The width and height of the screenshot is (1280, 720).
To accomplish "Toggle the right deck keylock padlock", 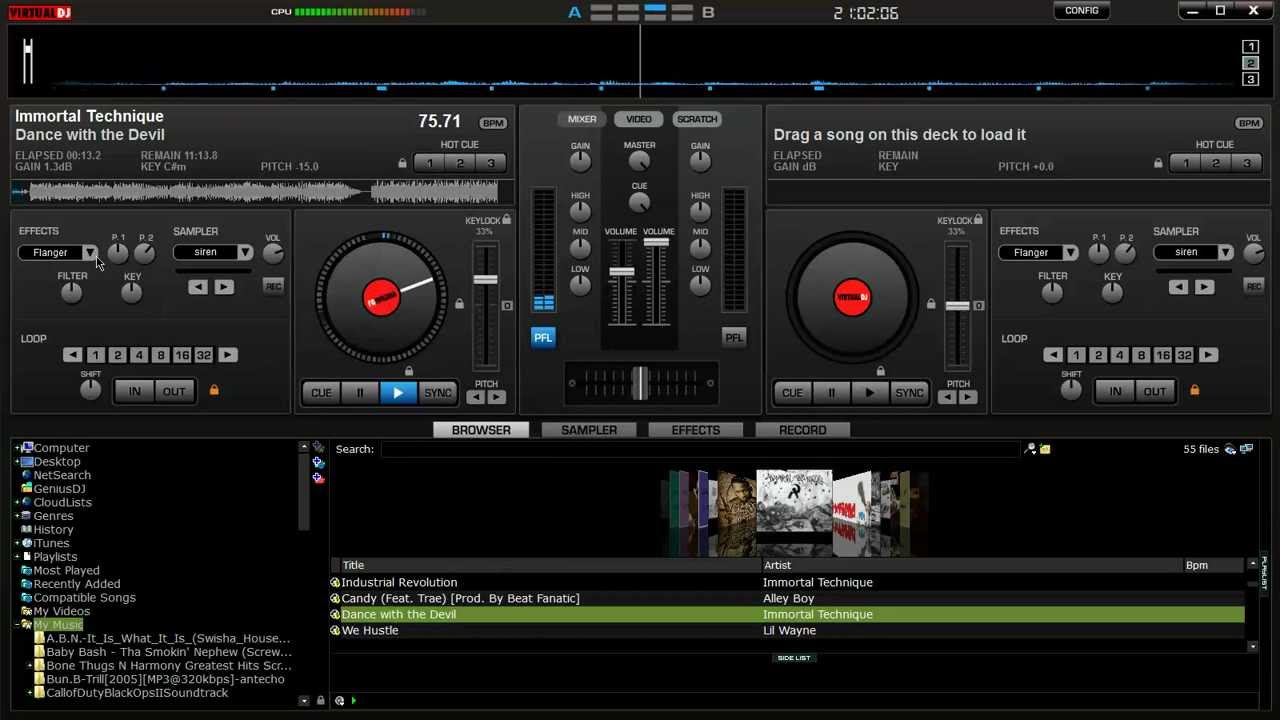I will coord(978,220).
